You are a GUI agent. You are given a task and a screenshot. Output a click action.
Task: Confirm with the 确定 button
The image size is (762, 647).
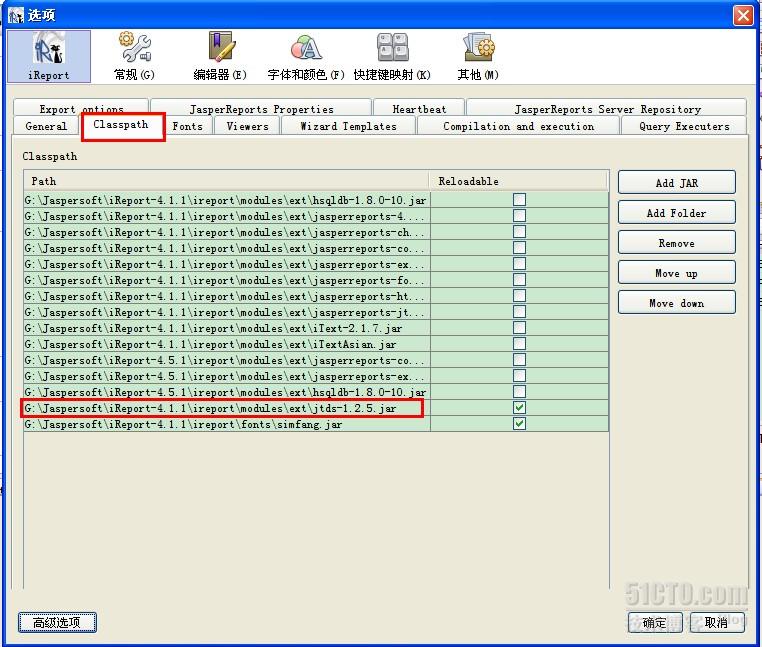click(x=655, y=622)
